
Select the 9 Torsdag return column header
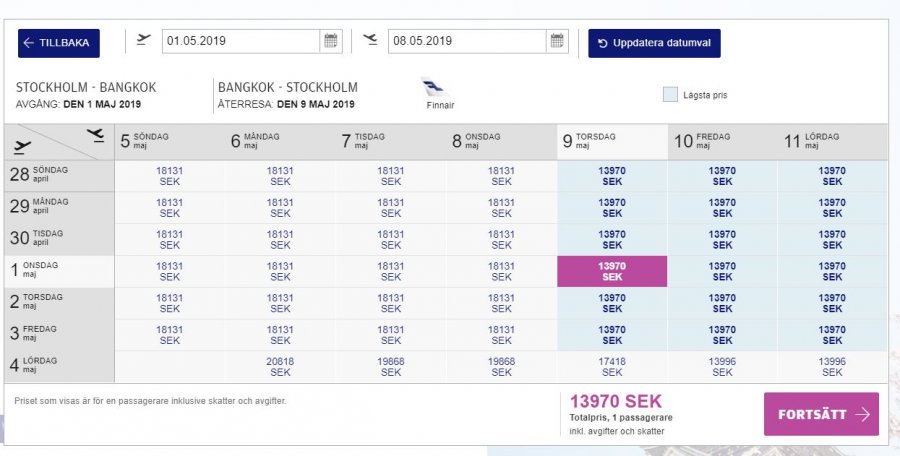pyautogui.click(x=611, y=141)
